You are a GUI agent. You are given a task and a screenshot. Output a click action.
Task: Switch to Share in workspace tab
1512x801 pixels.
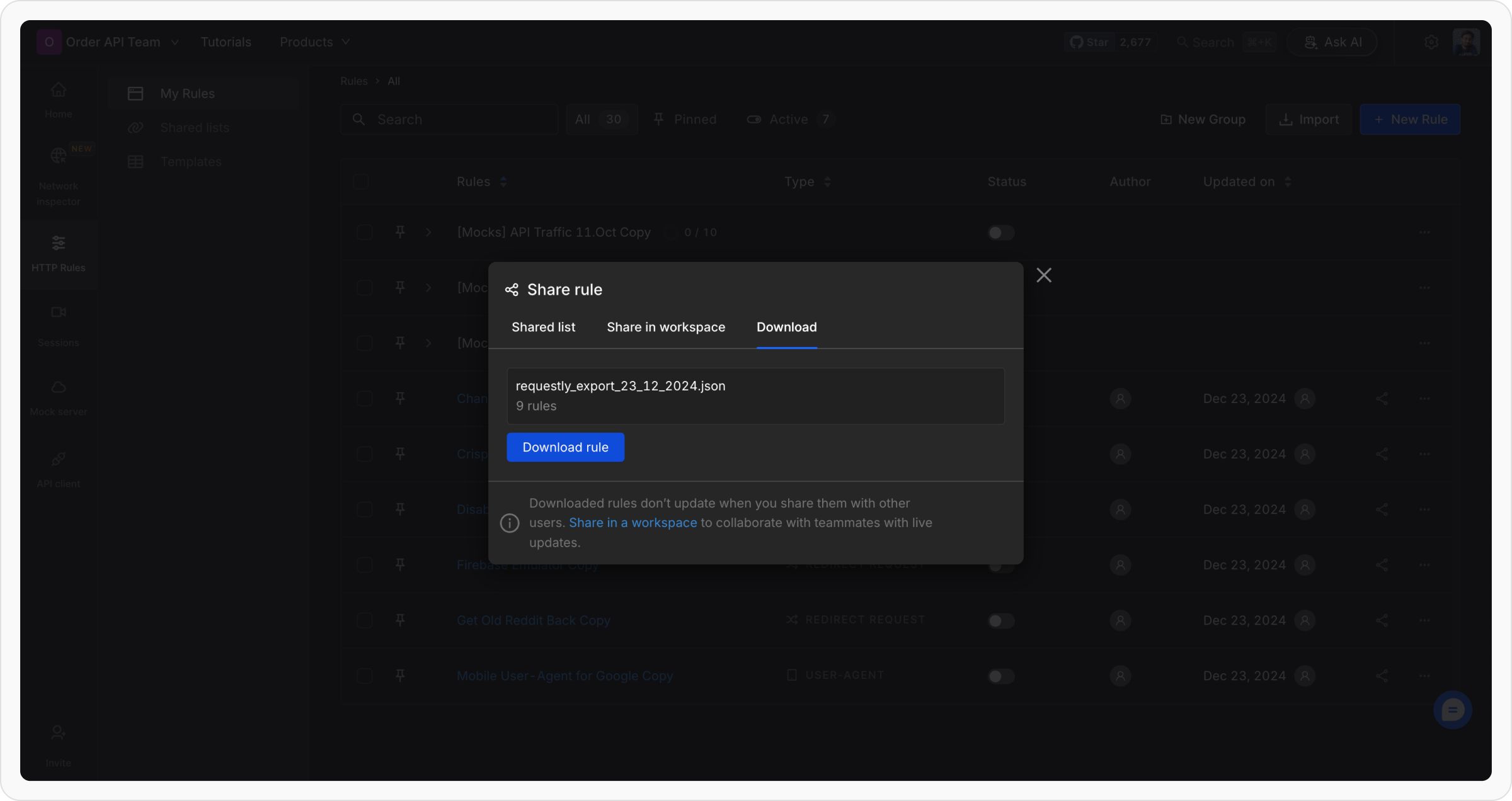click(x=665, y=327)
